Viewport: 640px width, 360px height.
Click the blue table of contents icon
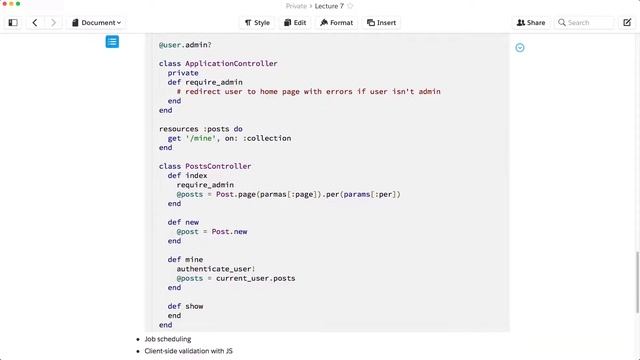pyautogui.click(x=112, y=42)
